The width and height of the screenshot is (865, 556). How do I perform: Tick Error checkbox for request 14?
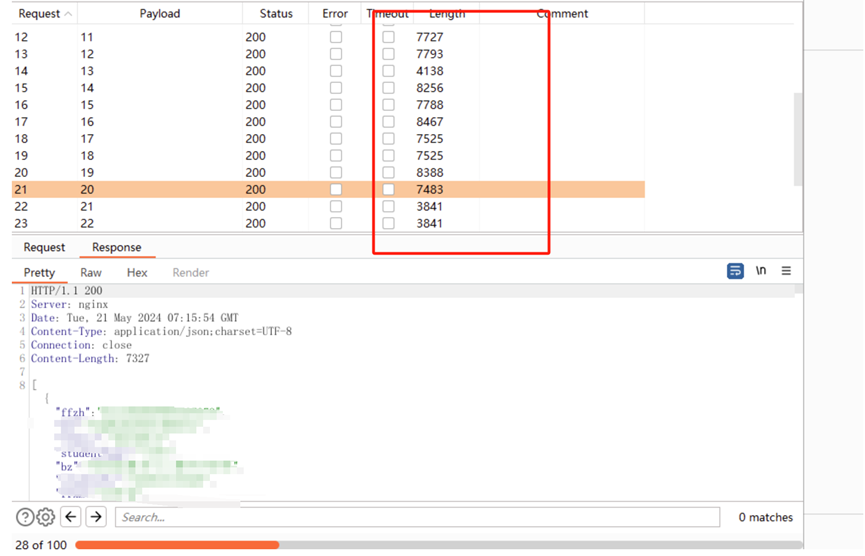[x=335, y=71]
